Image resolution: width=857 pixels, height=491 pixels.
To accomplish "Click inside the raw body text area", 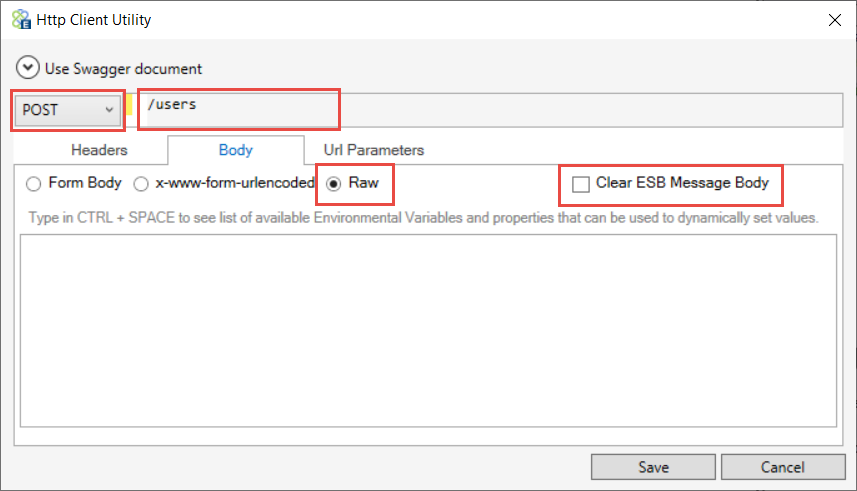I will pyautogui.click(x=428, y=330).
